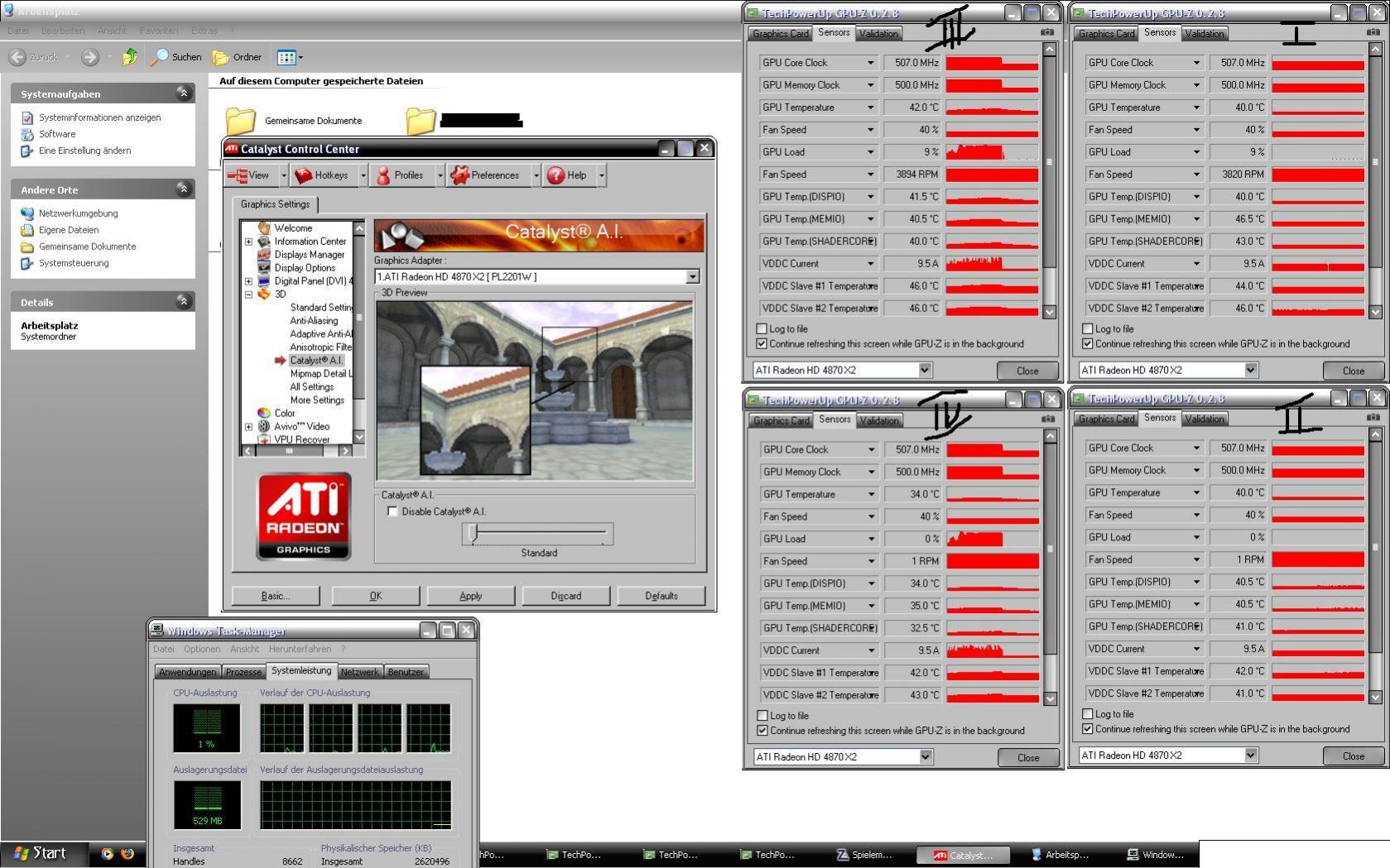Open the device dropdown in lower-right GPU-Z
The image size is (1390, 868).
point(1251,755)
